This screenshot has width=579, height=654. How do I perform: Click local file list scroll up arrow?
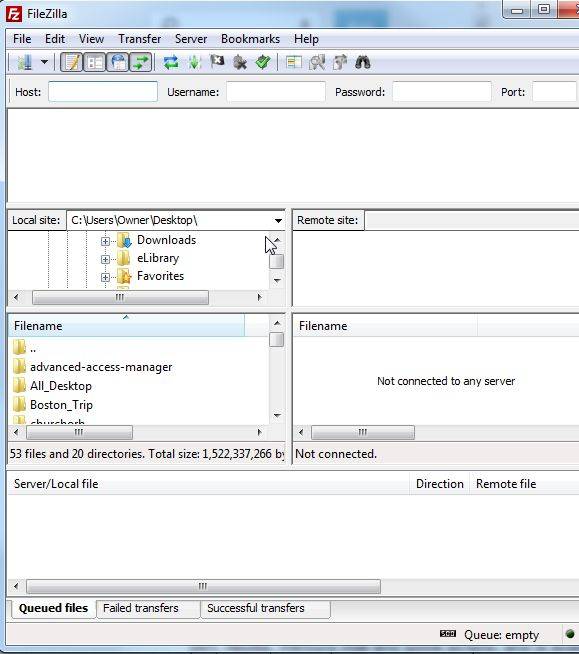(x=277, y=323)
